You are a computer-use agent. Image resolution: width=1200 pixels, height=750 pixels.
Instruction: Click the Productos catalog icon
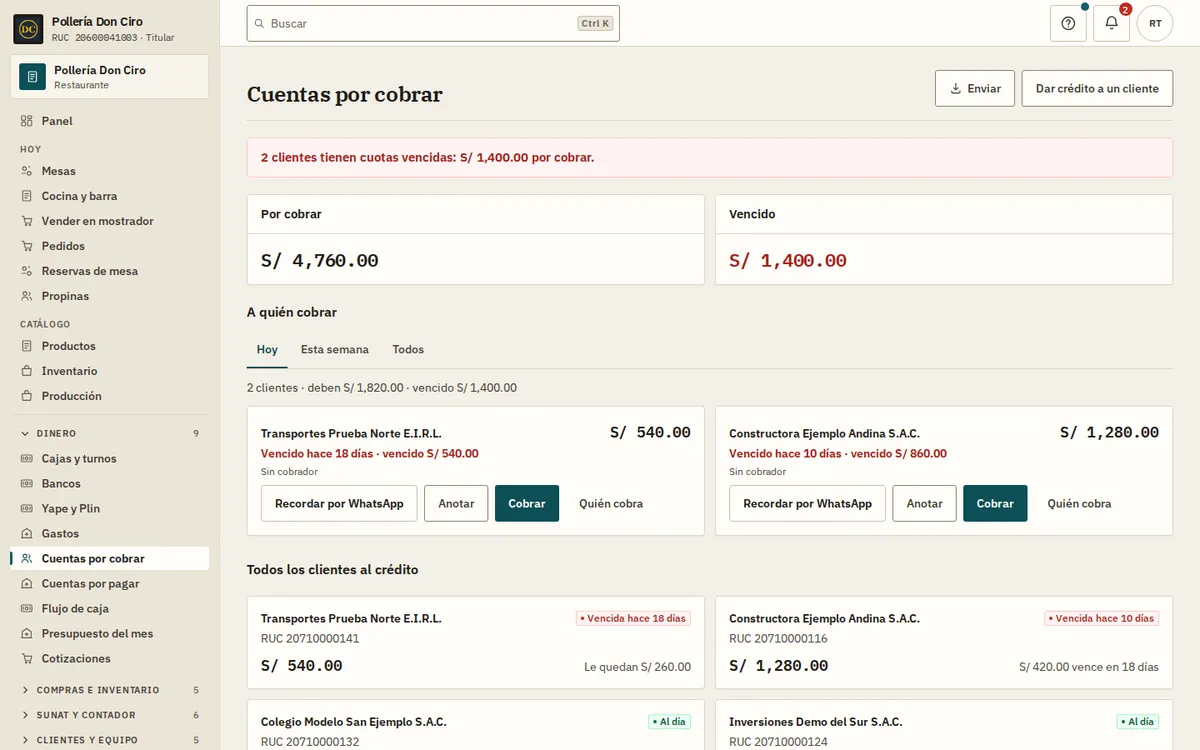[x=27, y=346]
